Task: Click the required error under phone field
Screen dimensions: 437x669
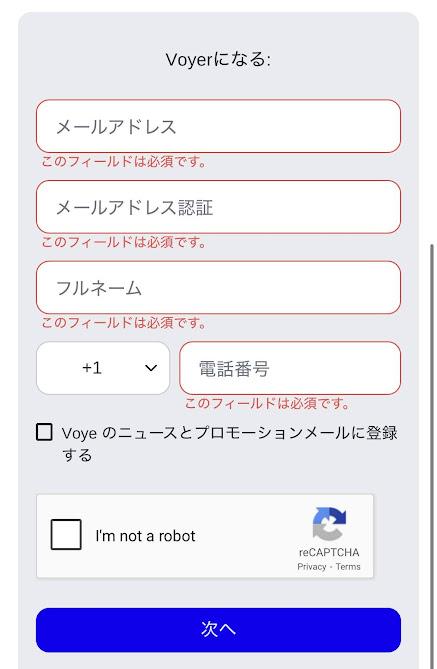Action: click(x=267, y=403)
